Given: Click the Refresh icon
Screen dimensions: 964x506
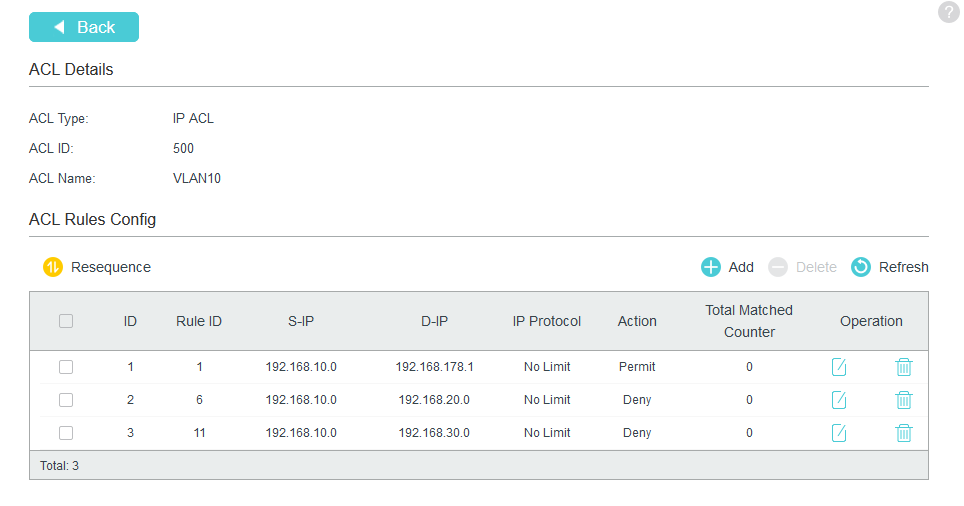Looking at the screenshot, I should click(x=861, y=267).
